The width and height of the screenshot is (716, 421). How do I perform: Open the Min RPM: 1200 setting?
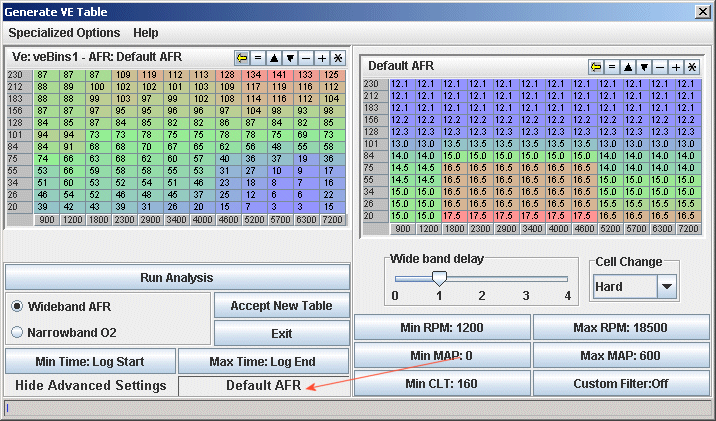tap(442, 327)
